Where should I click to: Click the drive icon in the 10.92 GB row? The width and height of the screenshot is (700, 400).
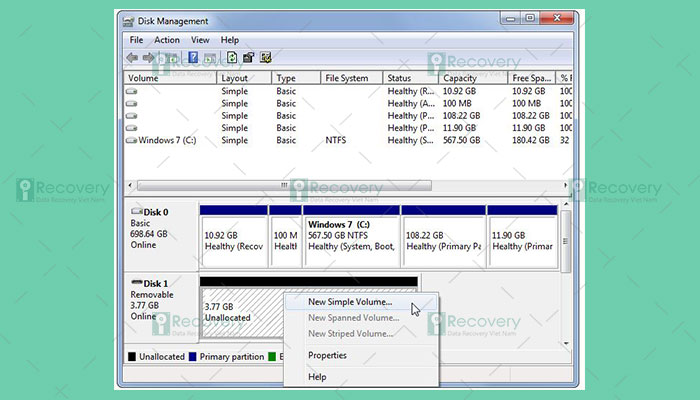(x=131, y=91)
